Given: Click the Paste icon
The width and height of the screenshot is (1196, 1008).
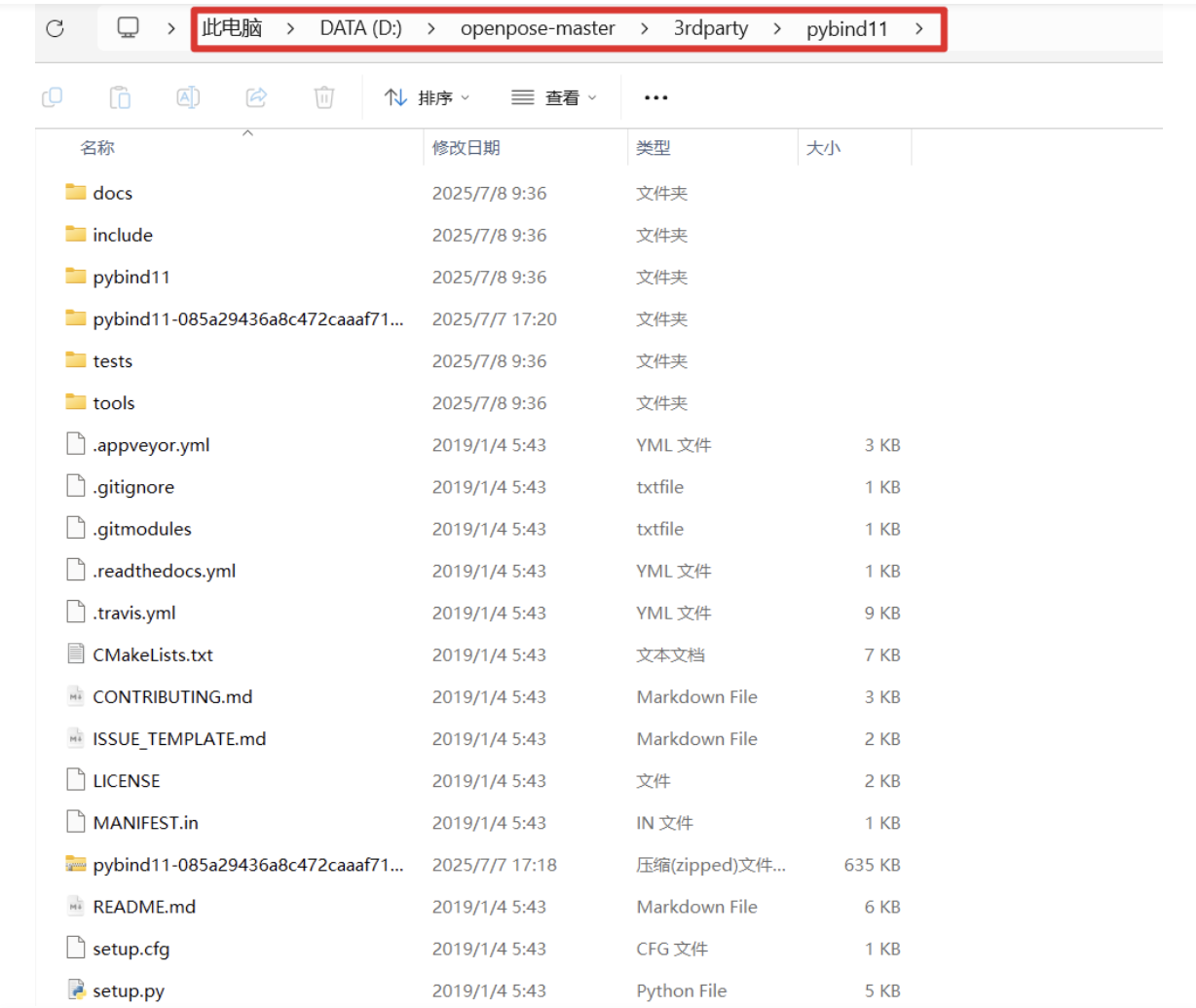Looking at the screenshot, I should 120,96.
